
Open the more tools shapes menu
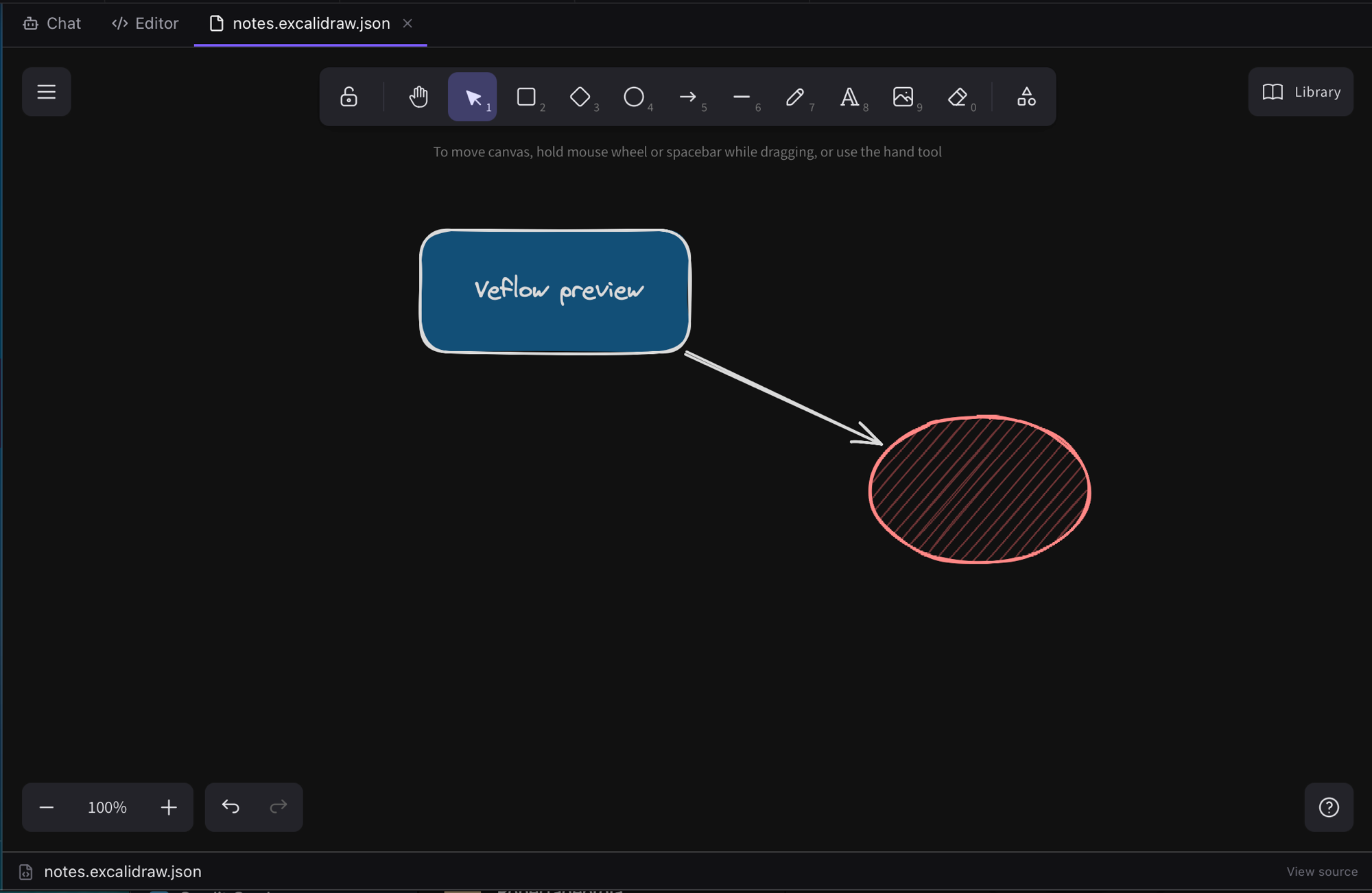pos(1026,97)
